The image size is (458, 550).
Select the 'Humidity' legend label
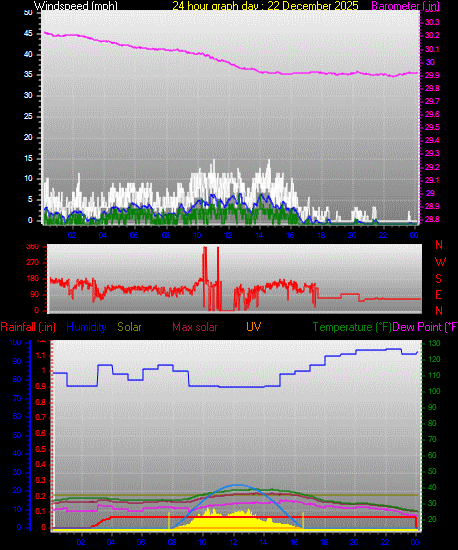coord(86,327)
